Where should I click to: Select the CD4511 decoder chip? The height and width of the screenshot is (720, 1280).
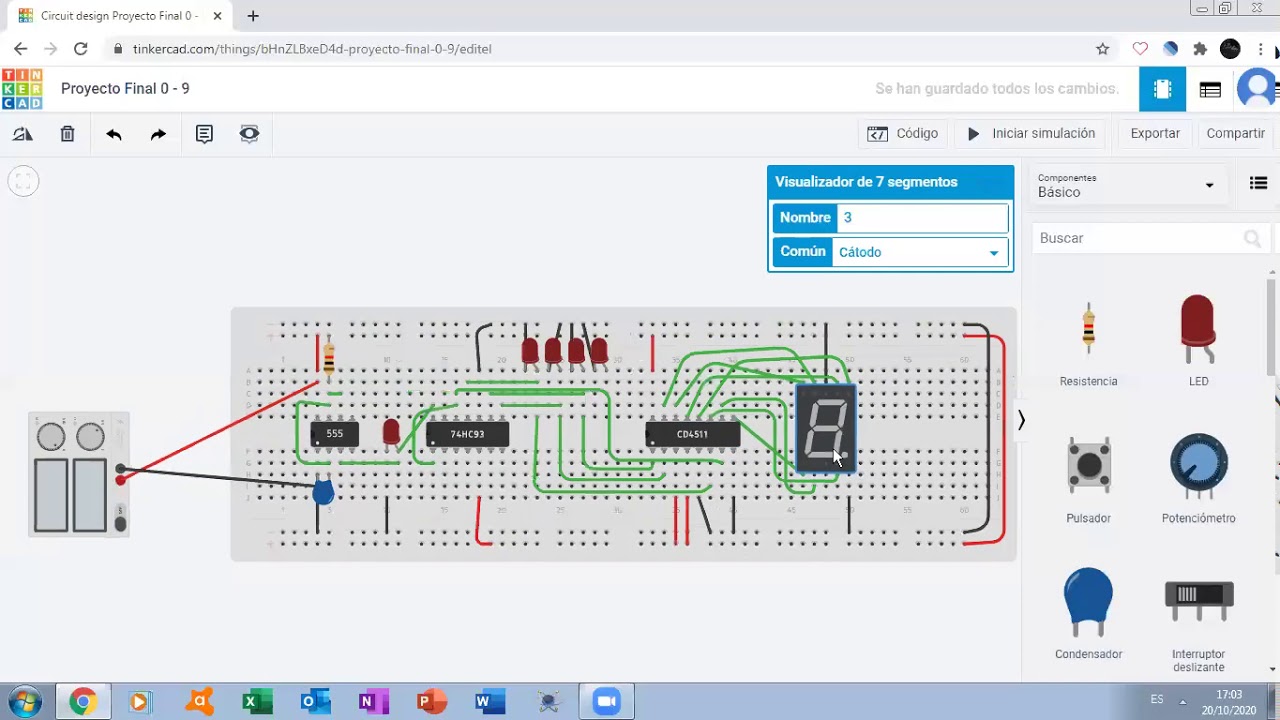pyautogui.click(x=692, y=434)
